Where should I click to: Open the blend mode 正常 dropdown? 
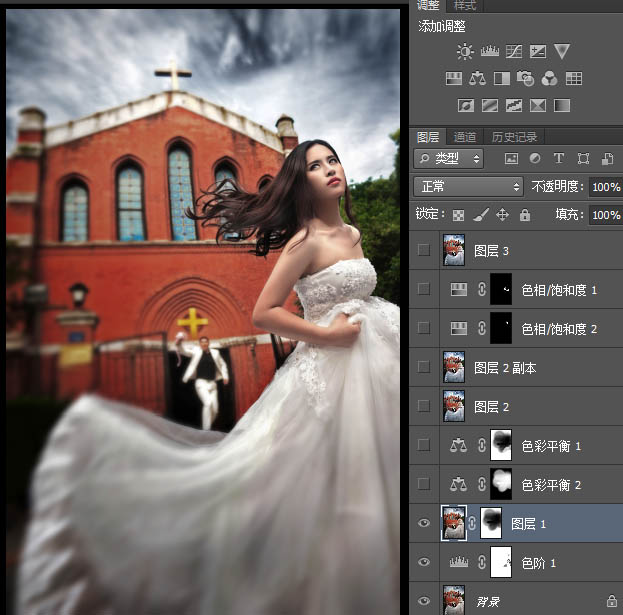tap(468, 187)
